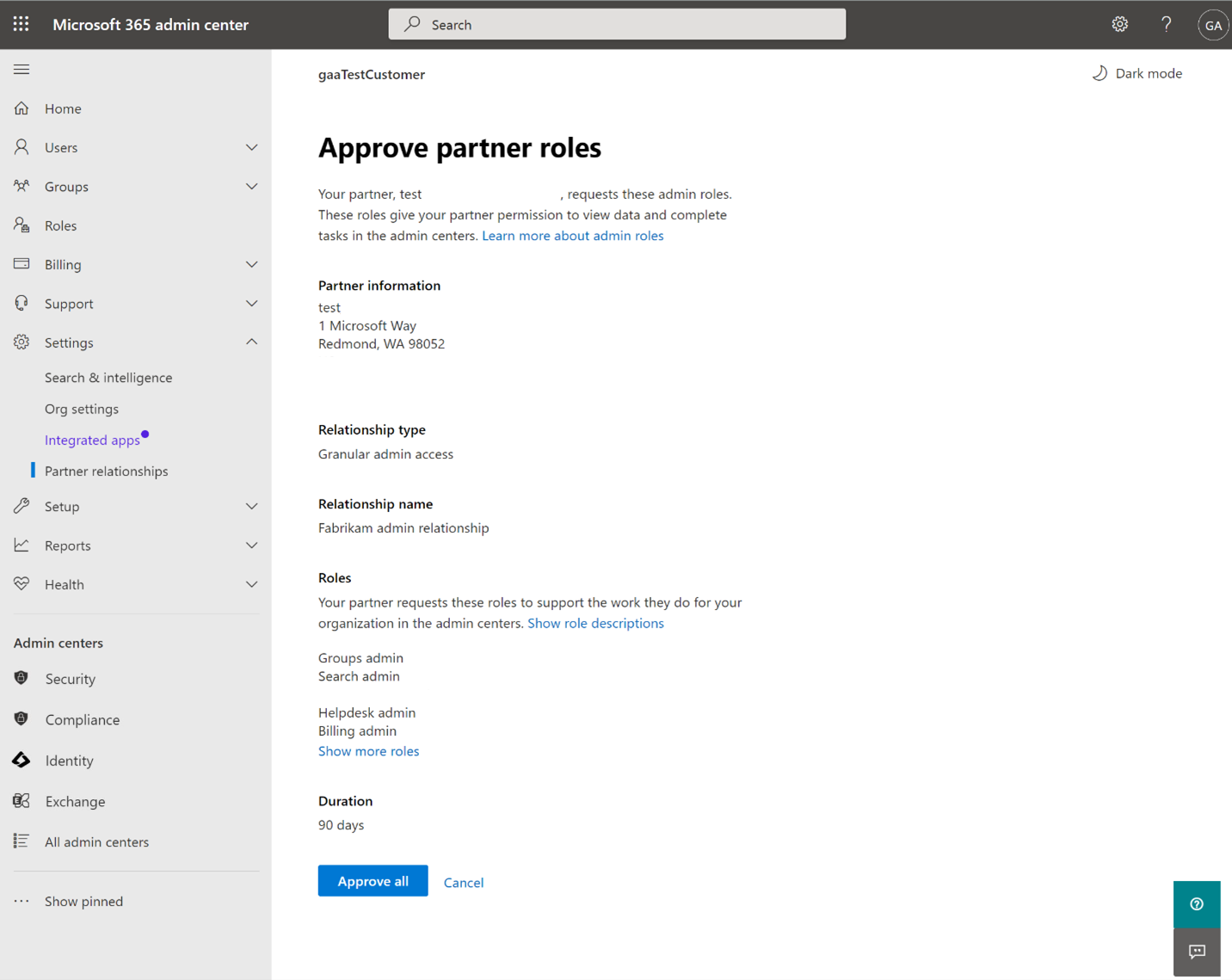
Task: Click the GA account avatar
Action: tap(1213, 24)
